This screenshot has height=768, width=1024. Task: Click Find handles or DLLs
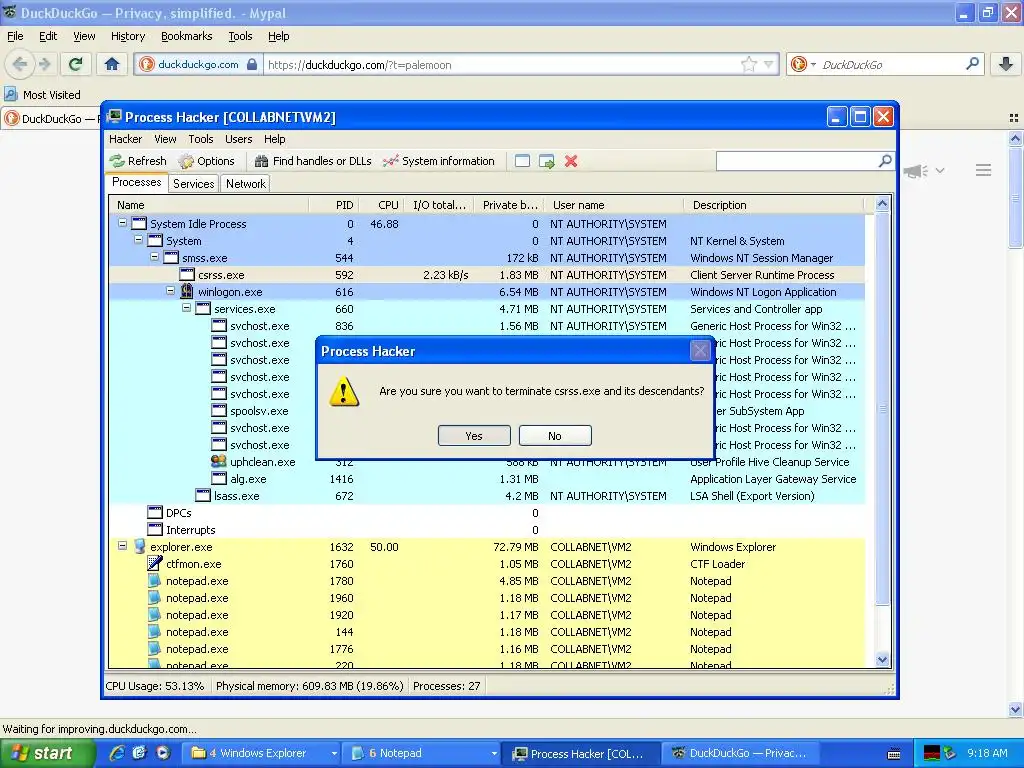pyautogui.click(x=313, y=161)
